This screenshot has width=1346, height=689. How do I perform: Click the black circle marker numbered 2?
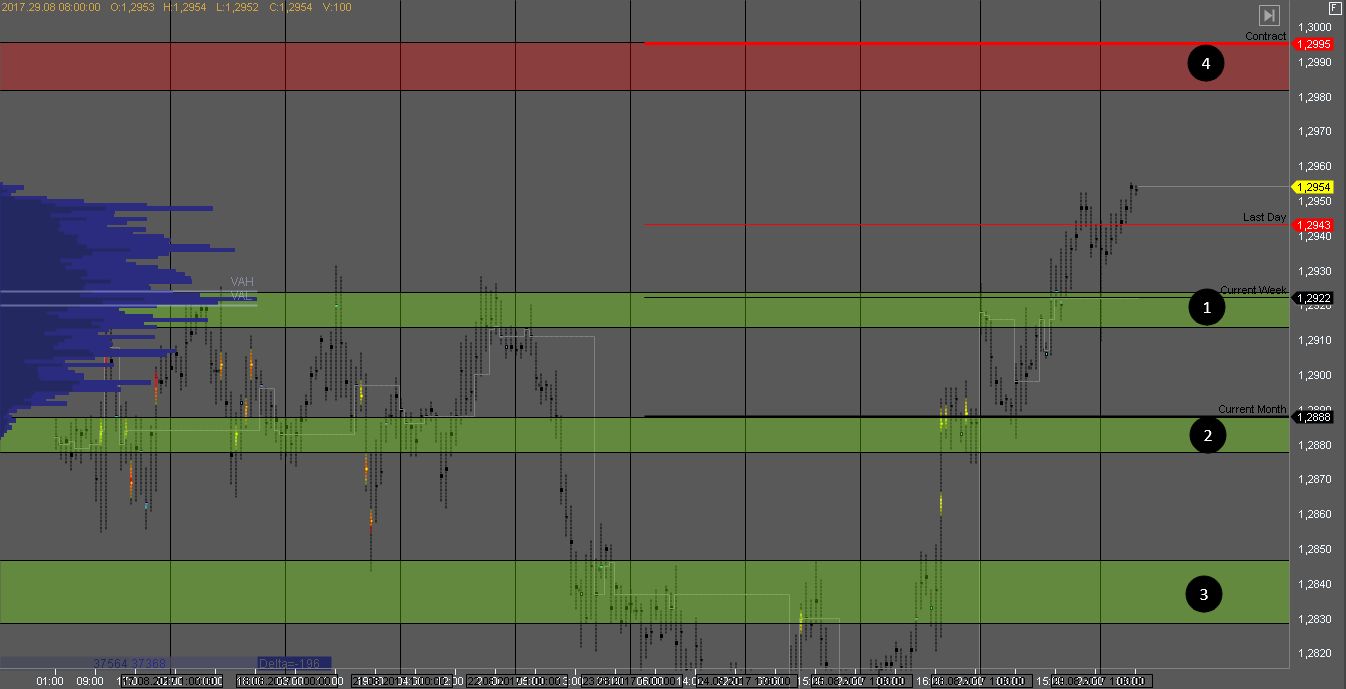tap(1207, 435)
